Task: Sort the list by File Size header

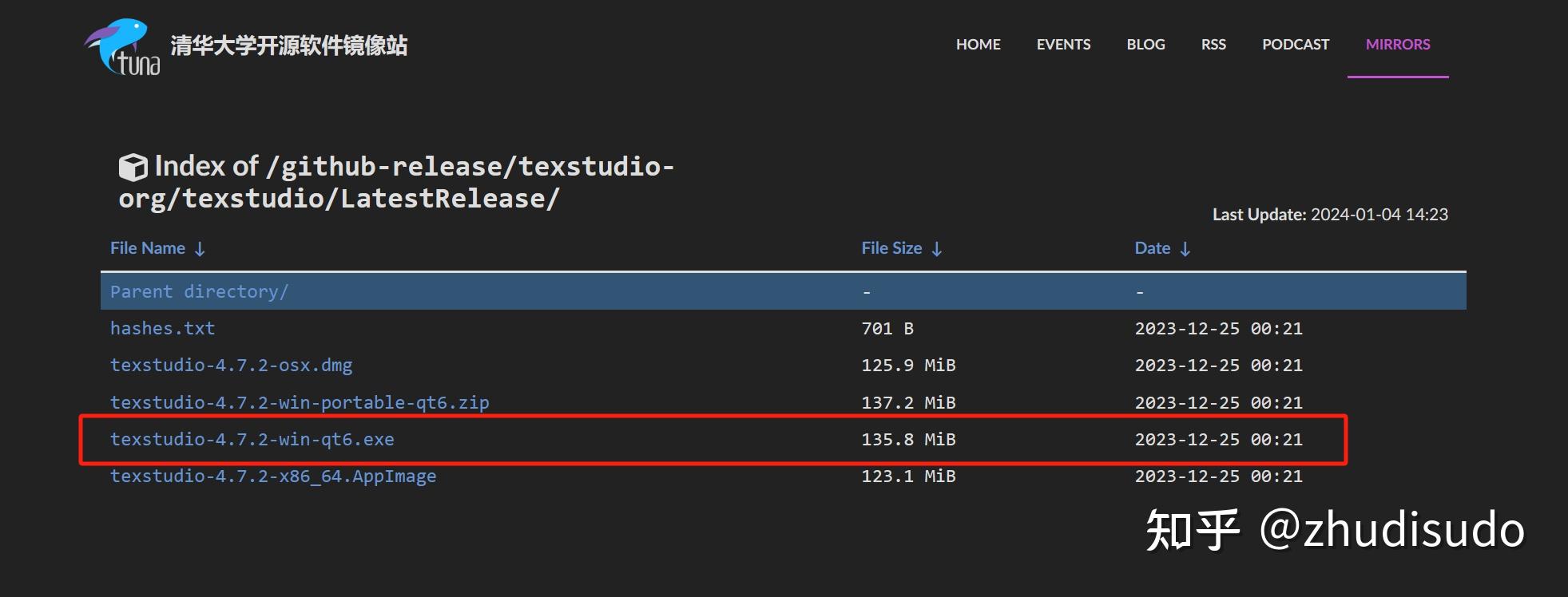Action: click(x=891, y=248)
